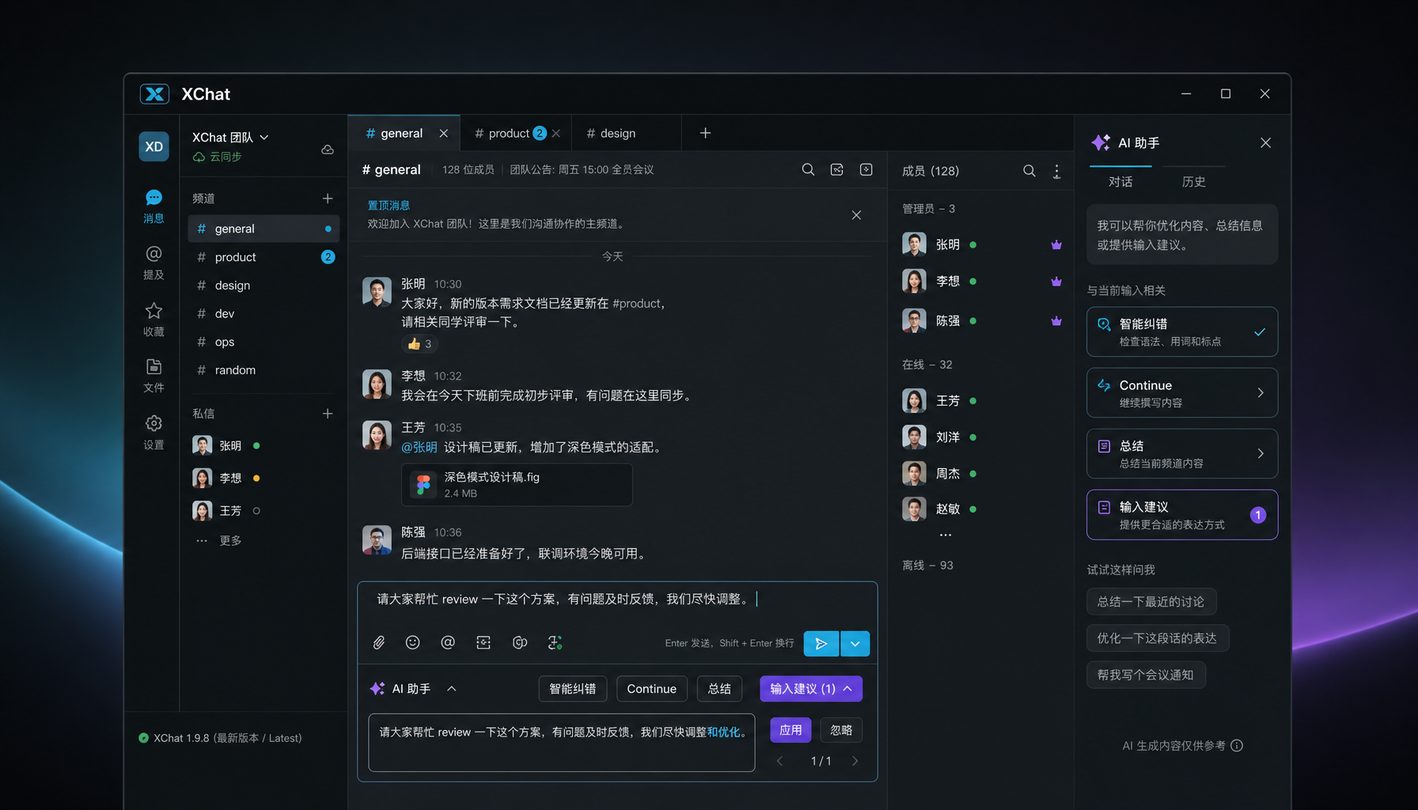Open the 输入建议 card in the AI panel
Screen dimensions: 1418x810
point(1182,515)
